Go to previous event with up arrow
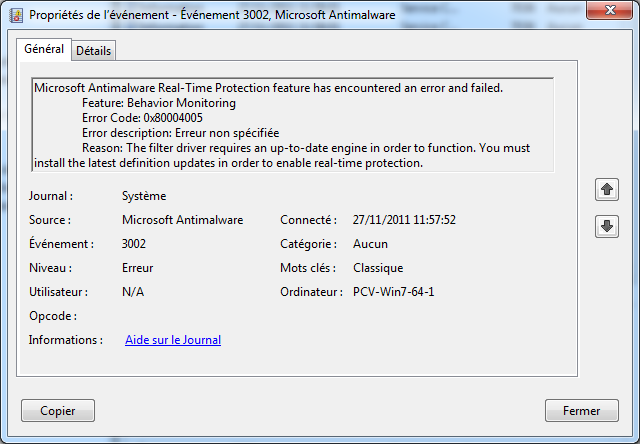The height and width of the screenshot is (444, 640). (x=607, y=189)
